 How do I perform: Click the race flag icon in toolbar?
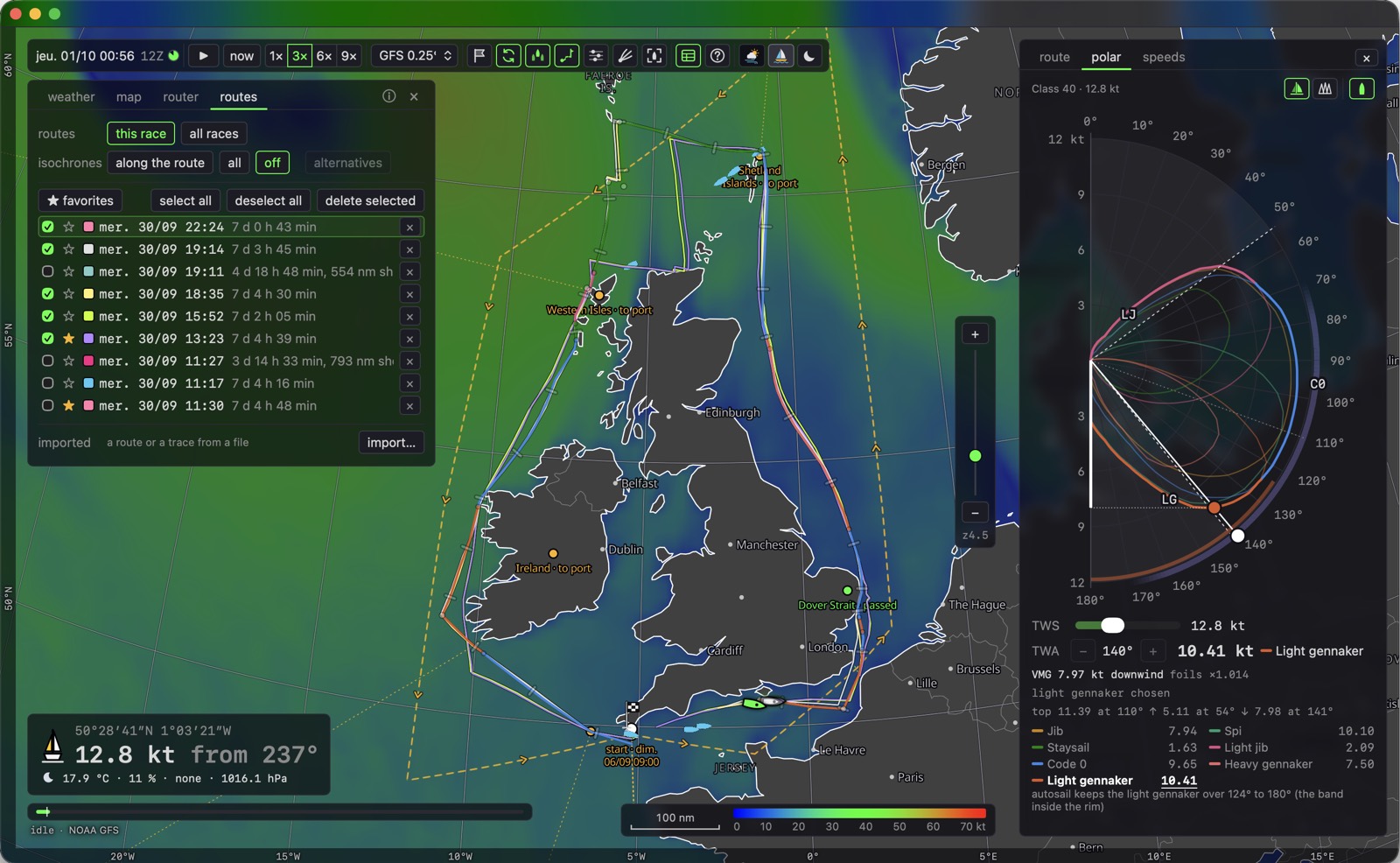pyautogui.click(x=479, y=56)
